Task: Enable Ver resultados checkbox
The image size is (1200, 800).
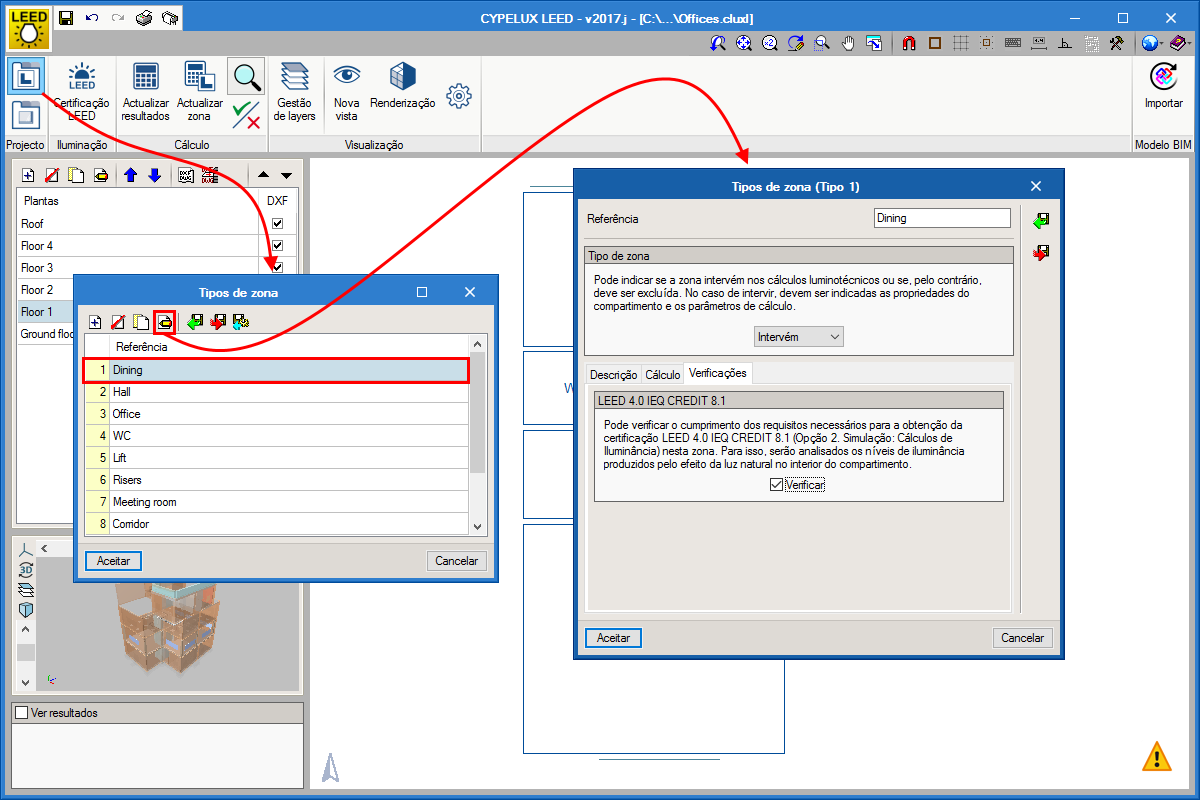Action: pyautogui.click(x=22, y=713)
